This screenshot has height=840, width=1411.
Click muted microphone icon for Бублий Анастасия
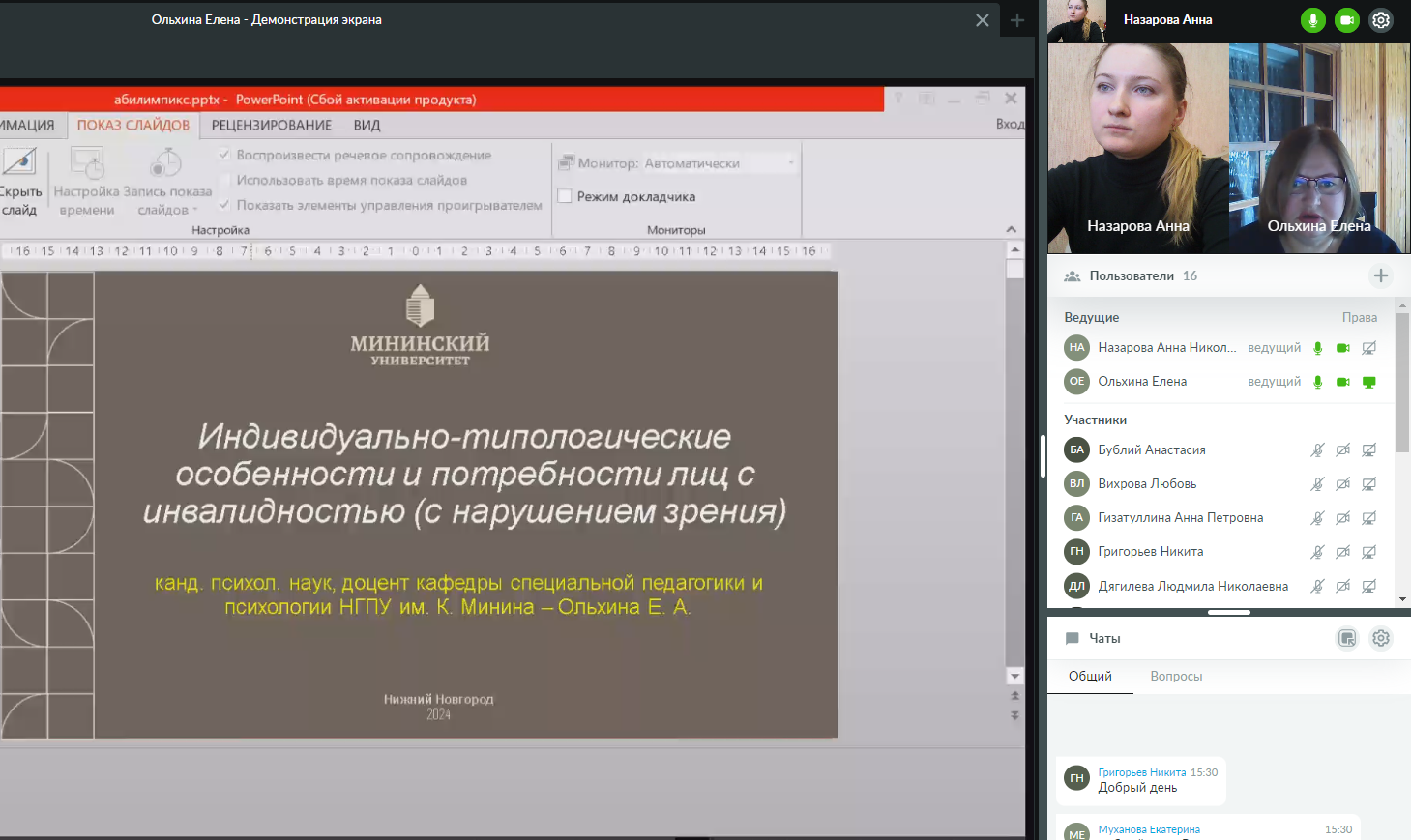(x=1317, y=450)
